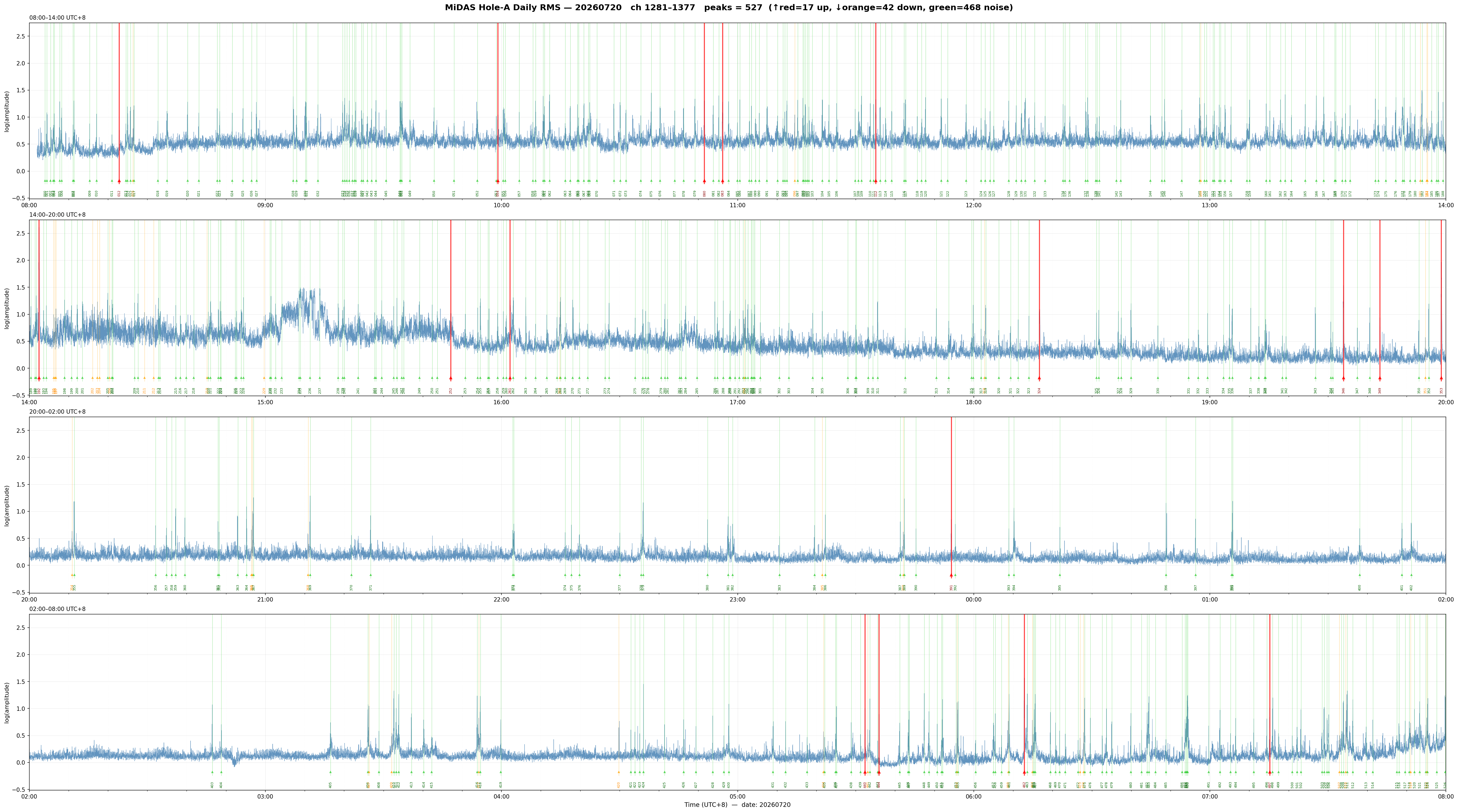The image size is (1458, 812).
Task: Click the red upward peak marker labeled 252
Action: [451, 378]
